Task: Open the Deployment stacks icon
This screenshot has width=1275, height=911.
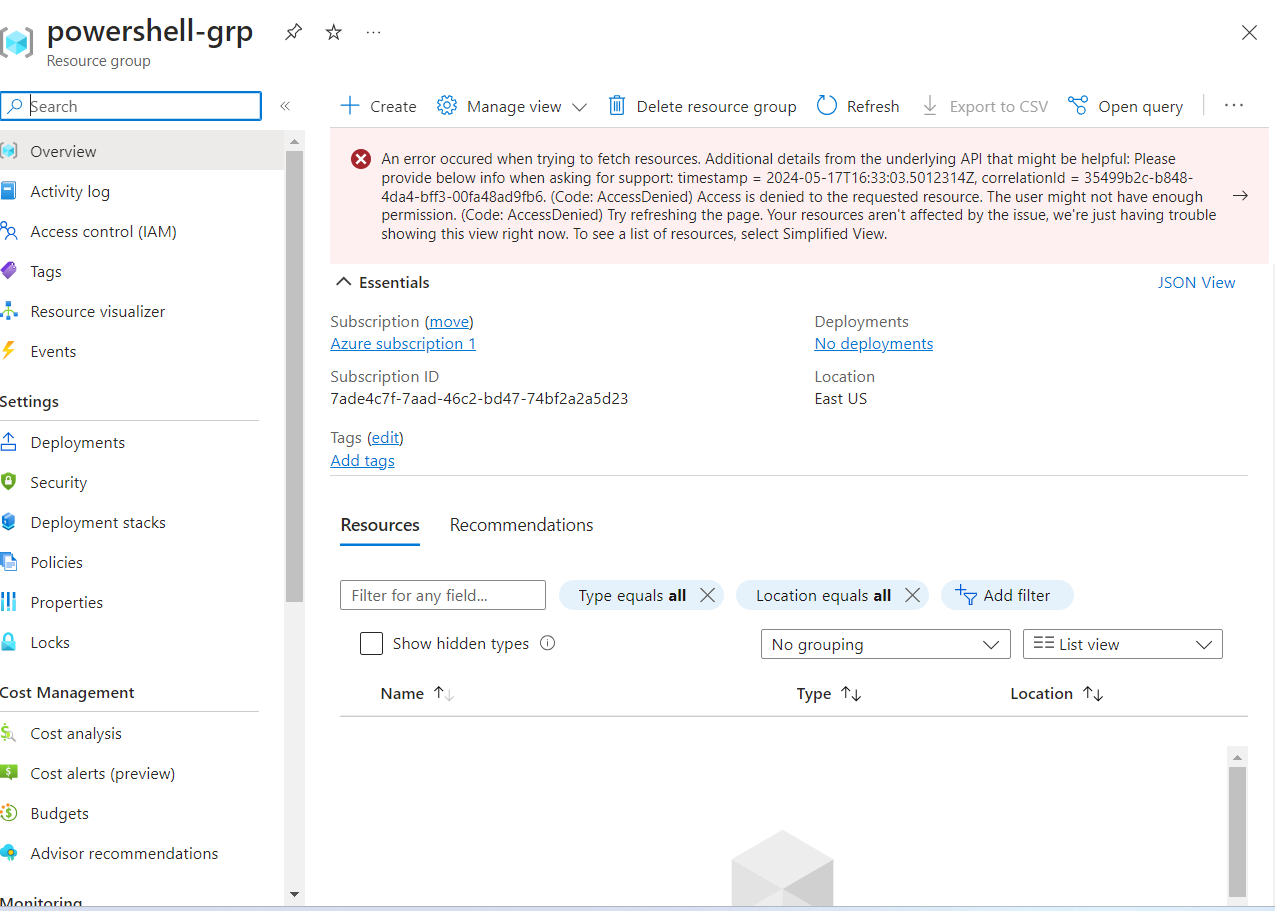Action: point(9,522)
